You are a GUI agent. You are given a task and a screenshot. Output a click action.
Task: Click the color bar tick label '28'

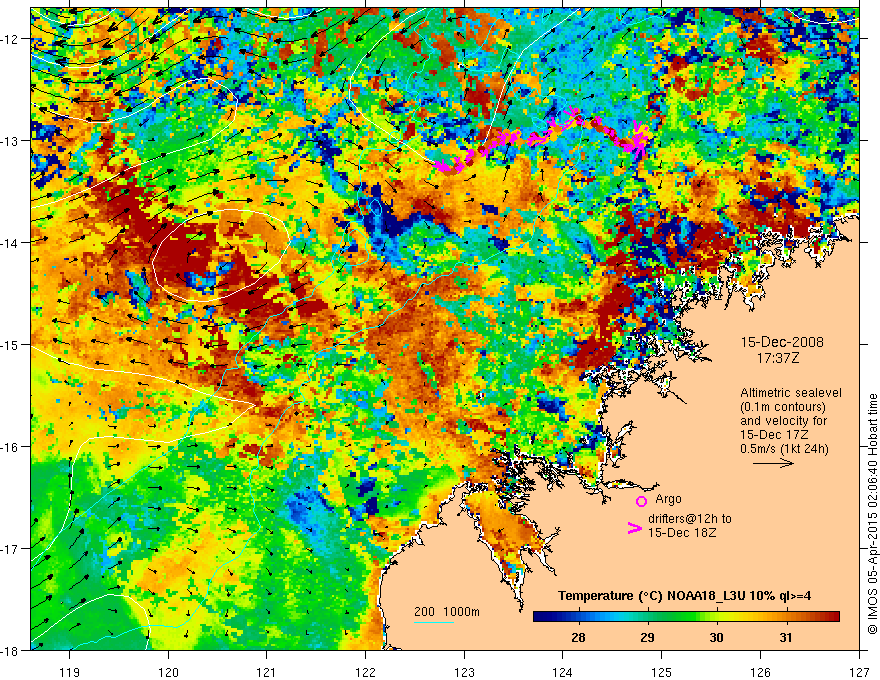coord(578,637)
